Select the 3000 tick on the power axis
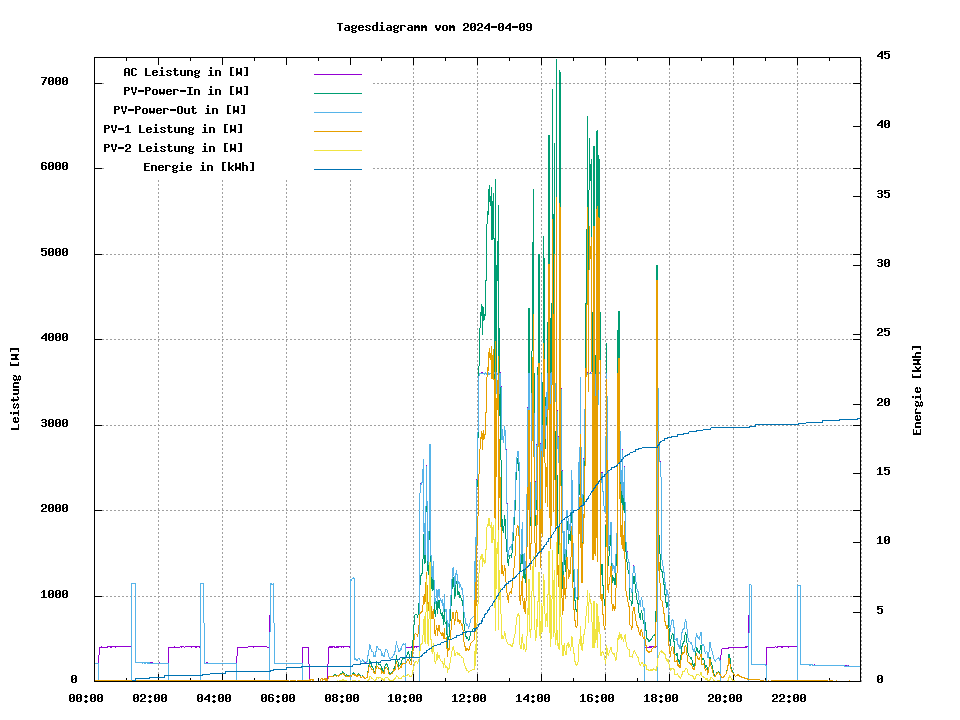960x720 pixels. [x=54, y=424]
